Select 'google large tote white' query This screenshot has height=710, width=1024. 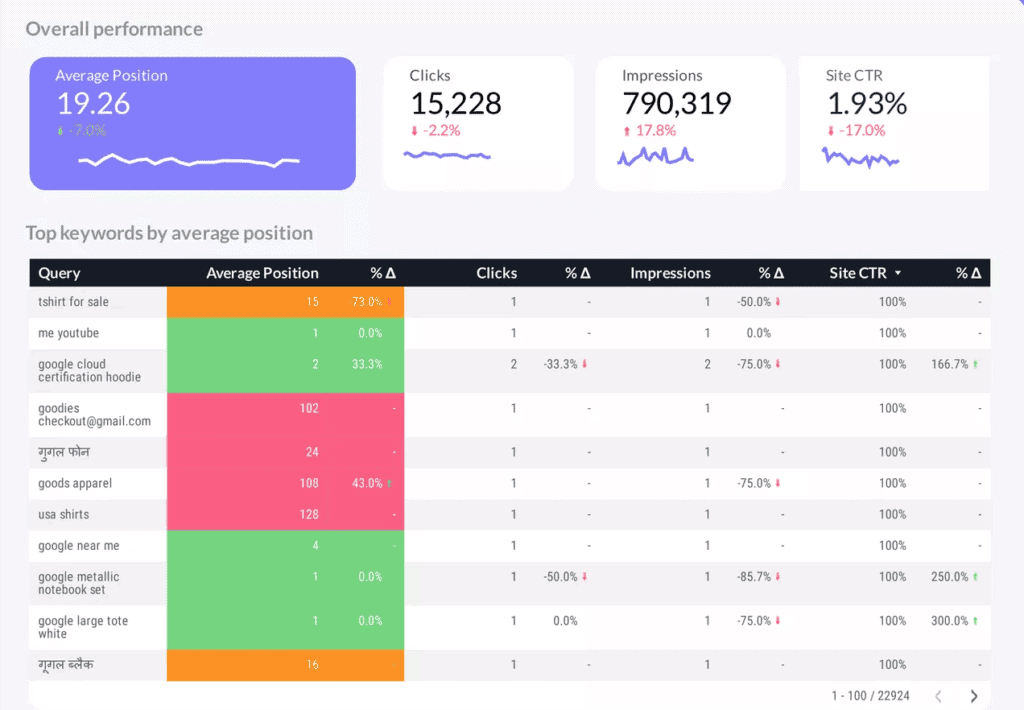click(83, 627)
